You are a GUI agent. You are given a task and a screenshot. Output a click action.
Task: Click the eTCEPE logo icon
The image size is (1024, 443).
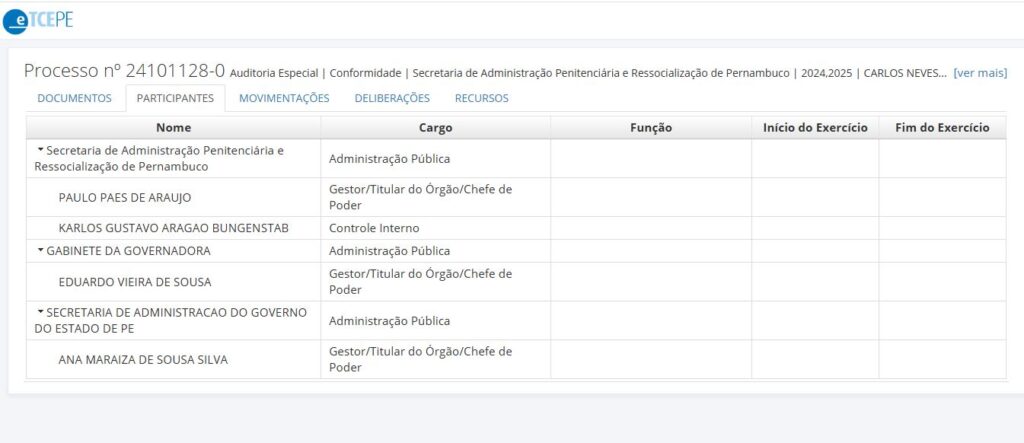(38, 20)
